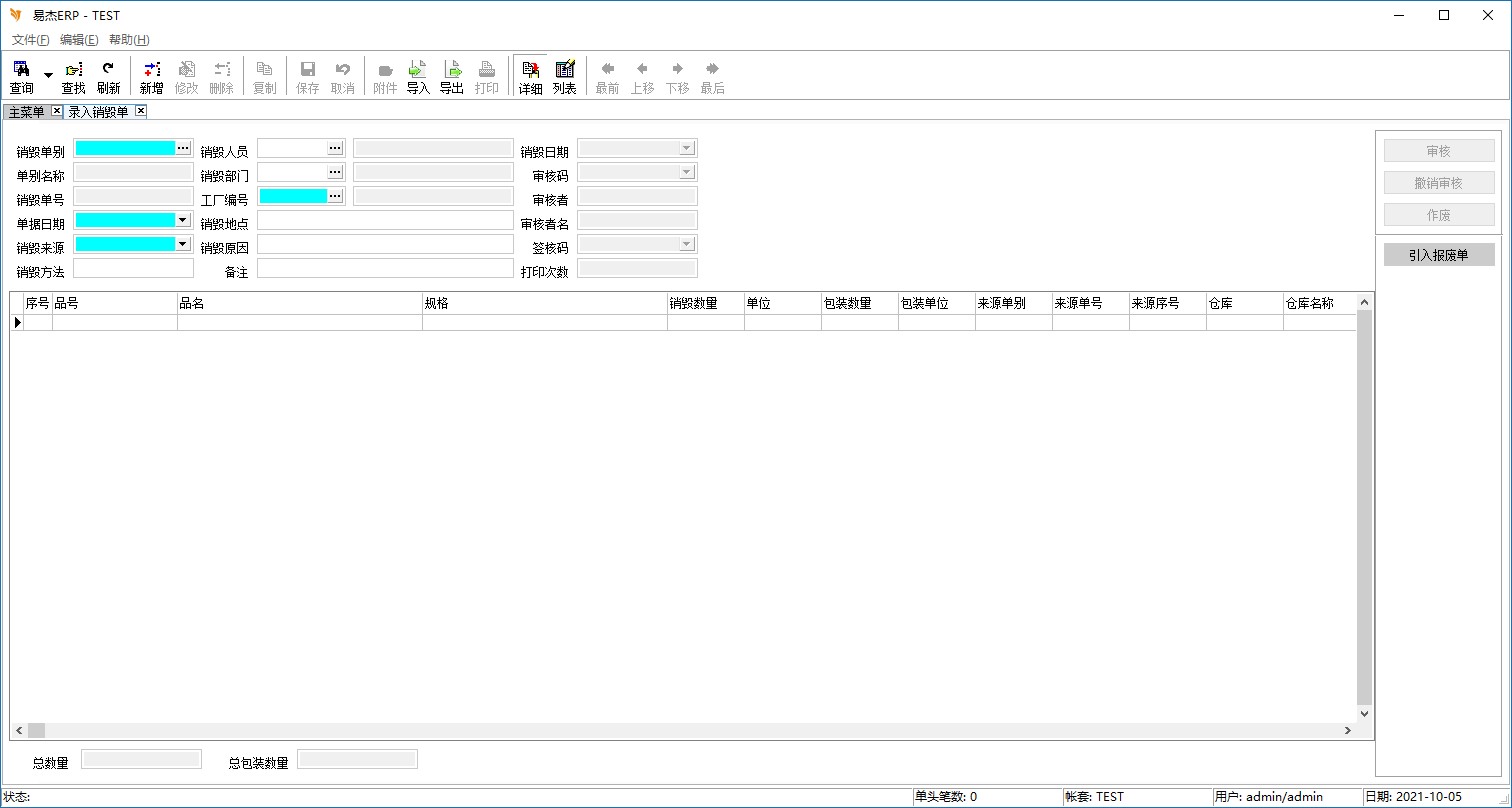Image resolution: width=1512 pixels, height=808 pixels.
Task: Expand the 单据日期 date dropdown
Action: tap(182, 220)
